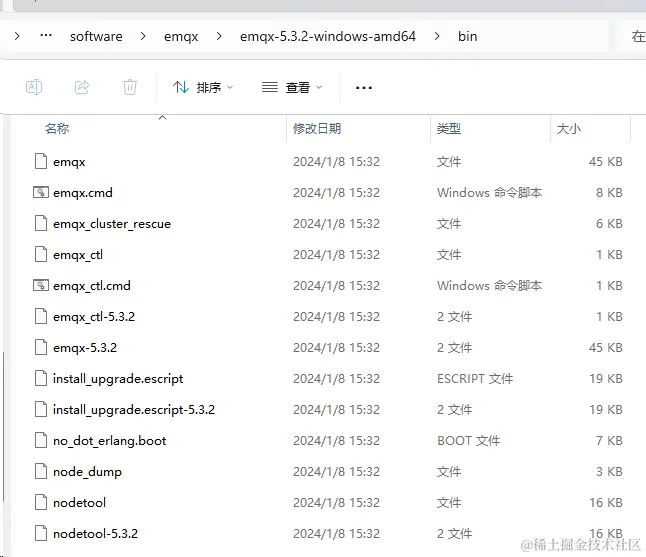Screen dimensions: 646x557
Task: Click the file icon of nodetool
Action: click(41, 502)
